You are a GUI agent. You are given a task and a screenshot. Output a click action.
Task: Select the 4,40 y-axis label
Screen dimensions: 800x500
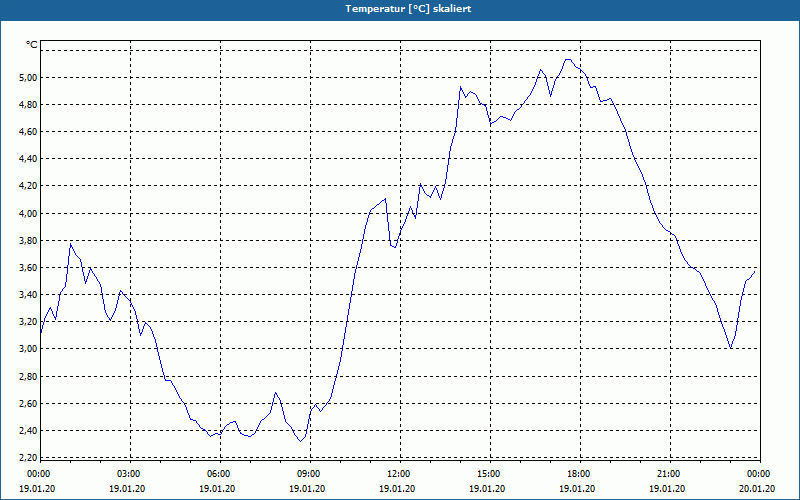(x=27, y=159)
